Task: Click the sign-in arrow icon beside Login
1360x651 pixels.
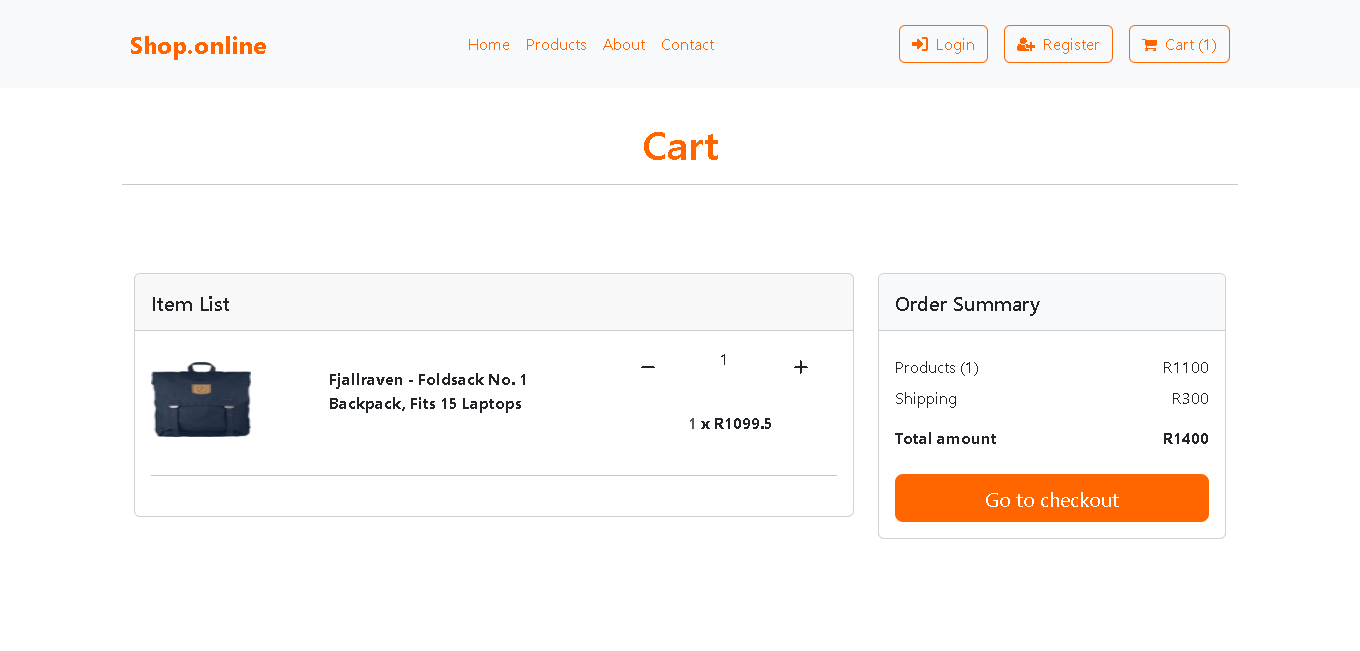Action: click(920, 45)
